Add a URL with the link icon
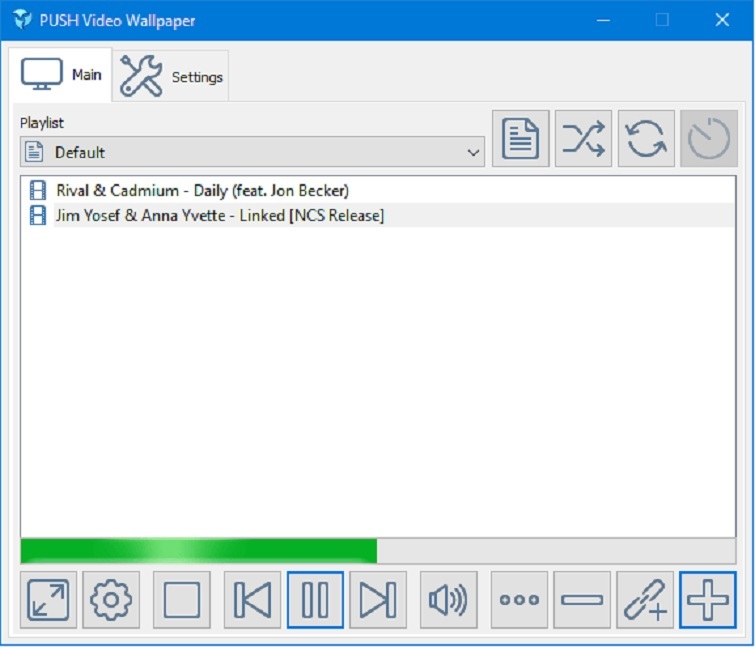Viewport: 755px width, 647px height. point(645,600)
